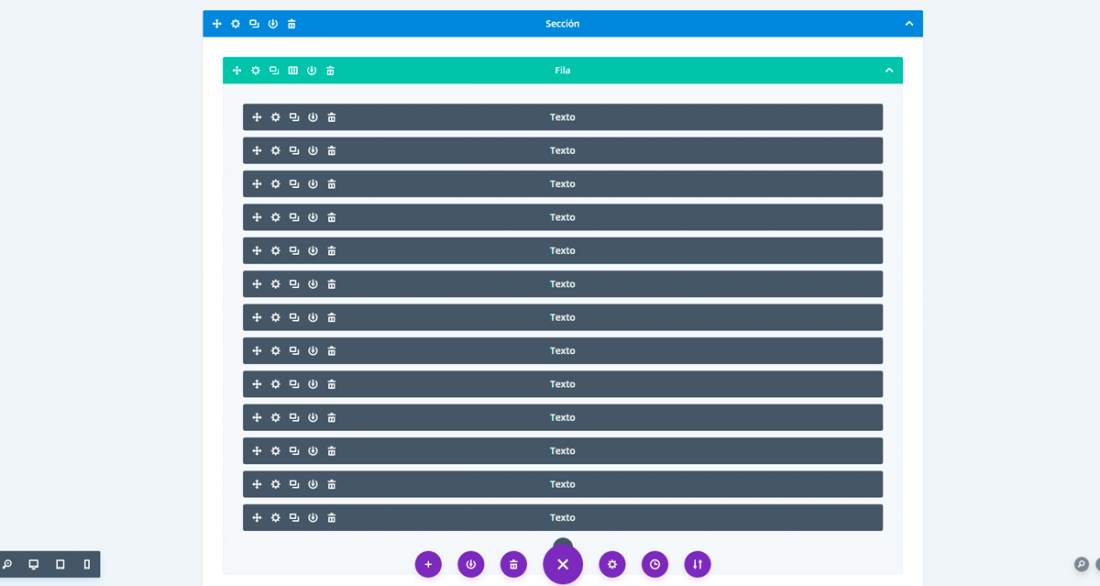
Task: Collapse the Fila row with its chevron
Action: point(889,71)
